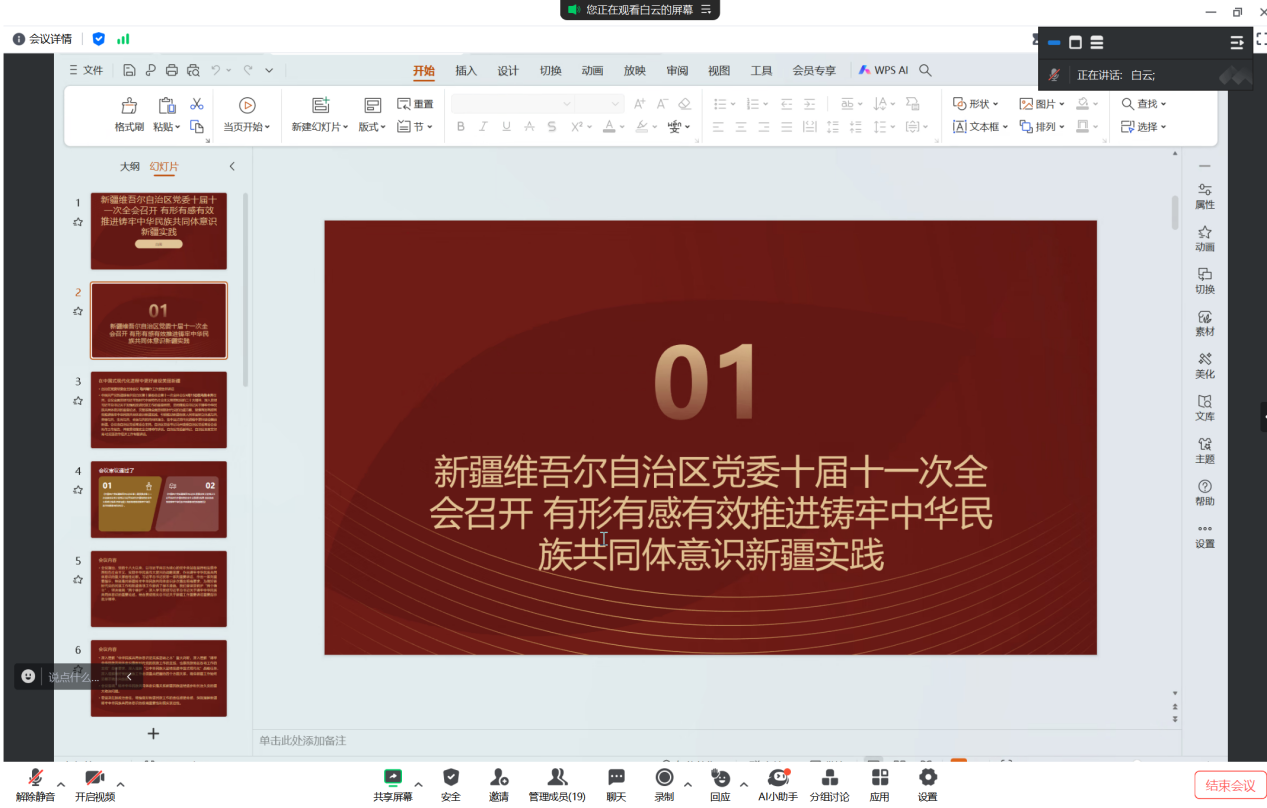The width and height of the screenshot is (1267, 808).
Task: Open the 素材 panel in right sidebar
Action: pos(1204,321)
